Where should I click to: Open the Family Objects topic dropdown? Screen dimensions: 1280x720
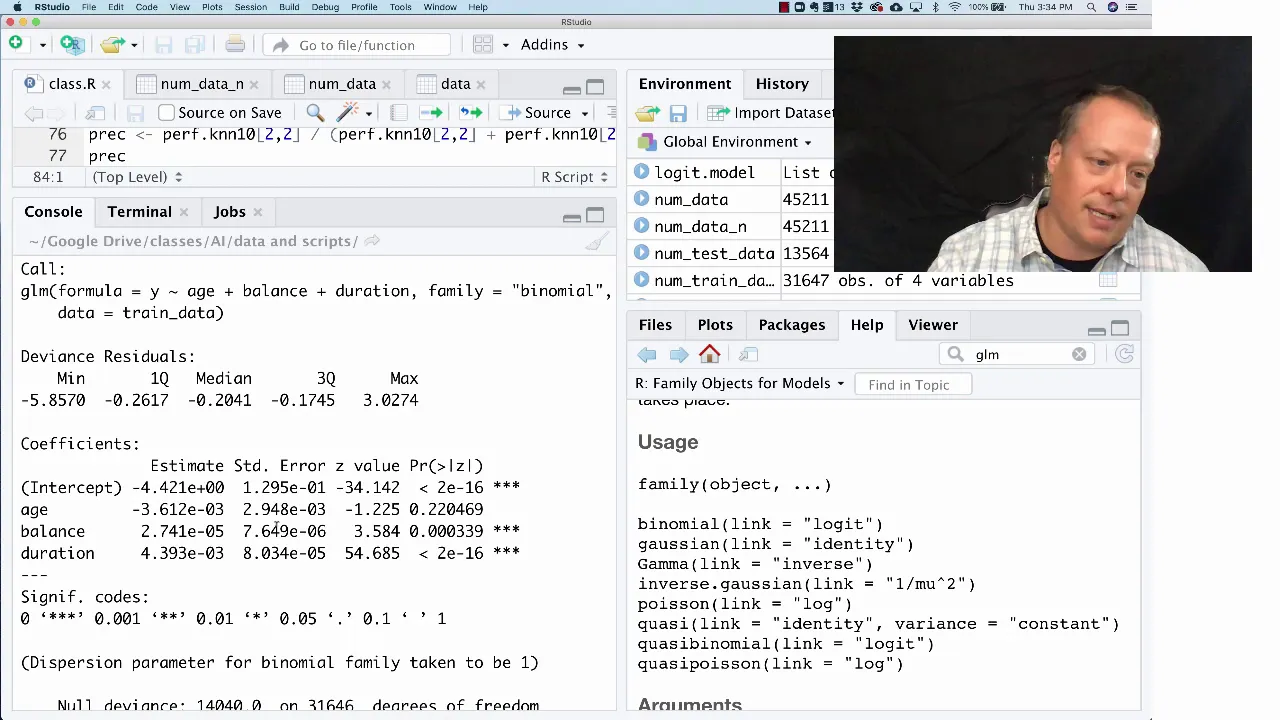[x=740, y=384]
